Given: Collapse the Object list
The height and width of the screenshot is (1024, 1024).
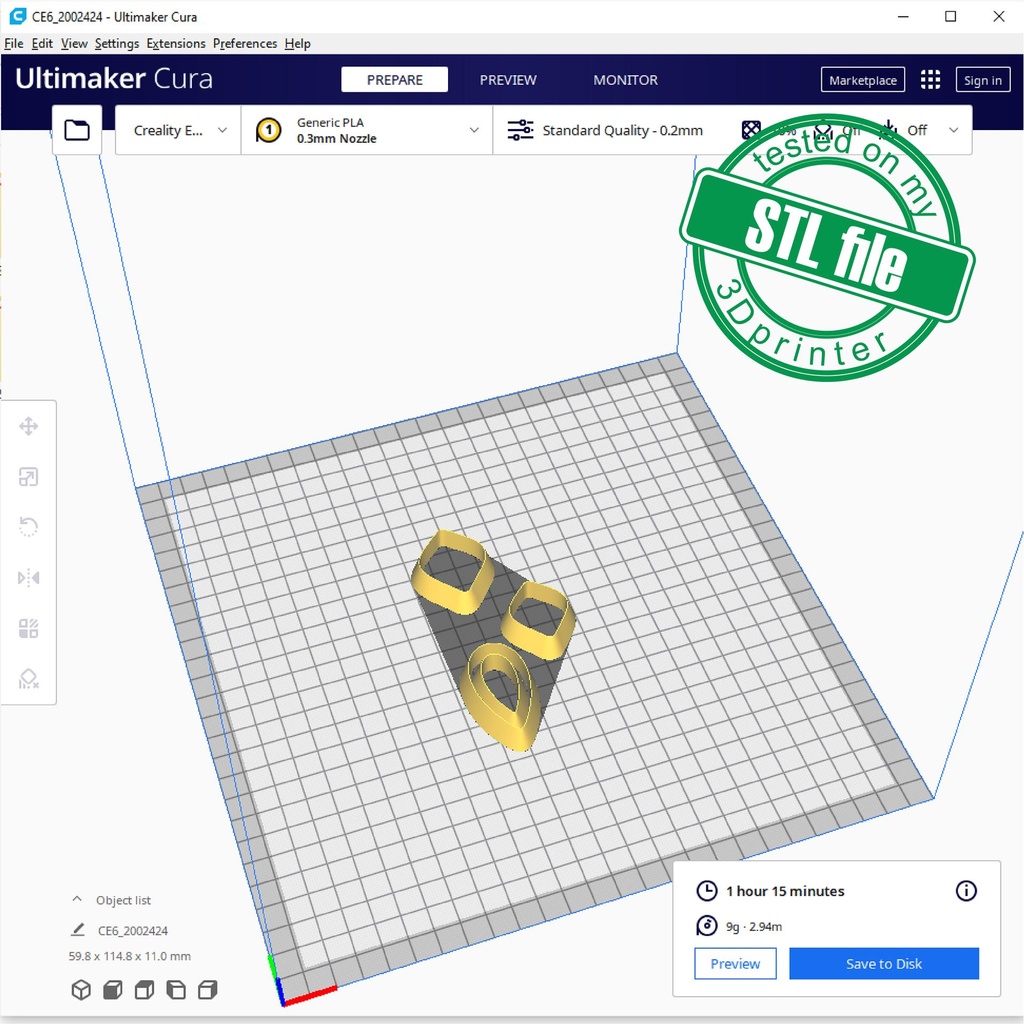Looking at the screenshot, I should [x=78, y=900].
